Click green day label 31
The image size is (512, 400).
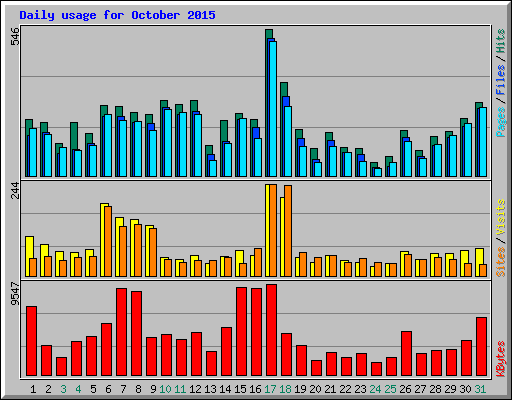[480, 389]
